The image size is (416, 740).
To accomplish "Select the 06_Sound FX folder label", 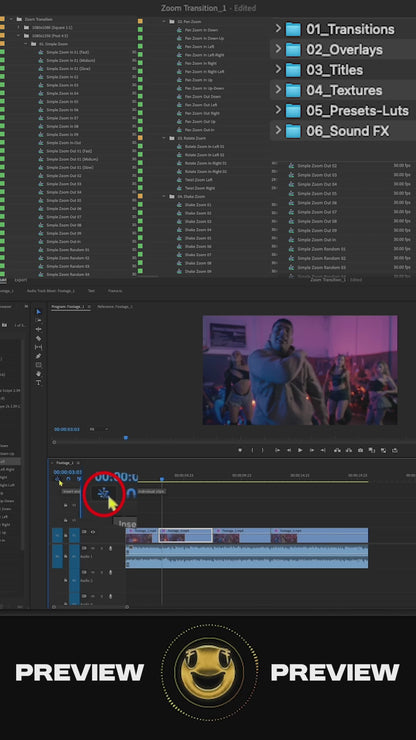I will tap(348, 131).
